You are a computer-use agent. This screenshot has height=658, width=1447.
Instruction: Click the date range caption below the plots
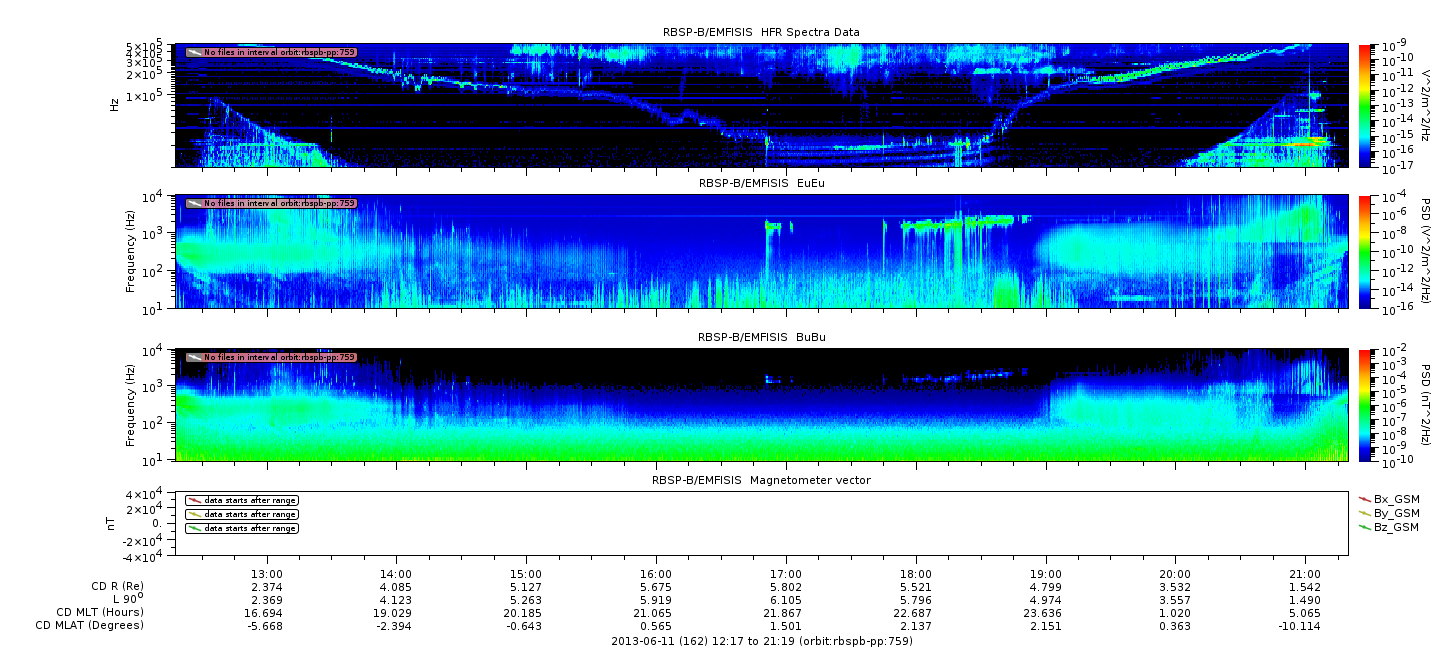point(761,641)
